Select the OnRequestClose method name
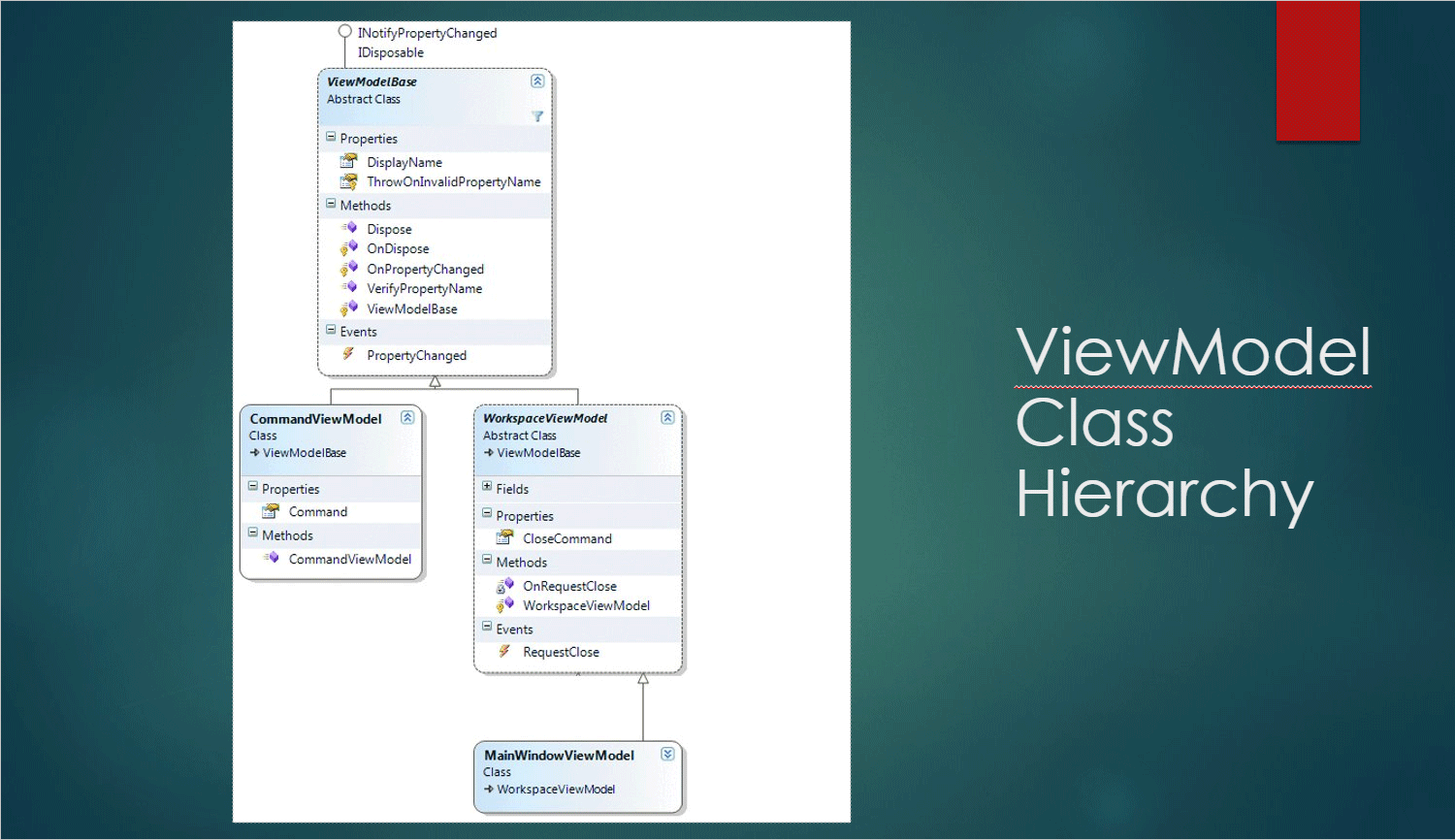The width and height of the screenshot is (1455, 840). coord(569,586)
